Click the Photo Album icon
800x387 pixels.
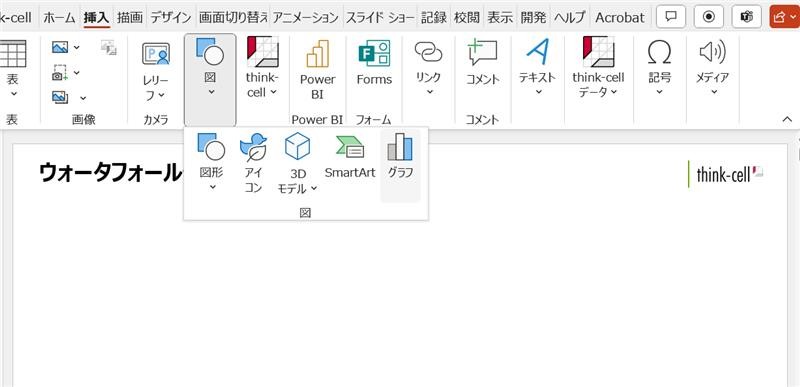click(x=60, y=97)
